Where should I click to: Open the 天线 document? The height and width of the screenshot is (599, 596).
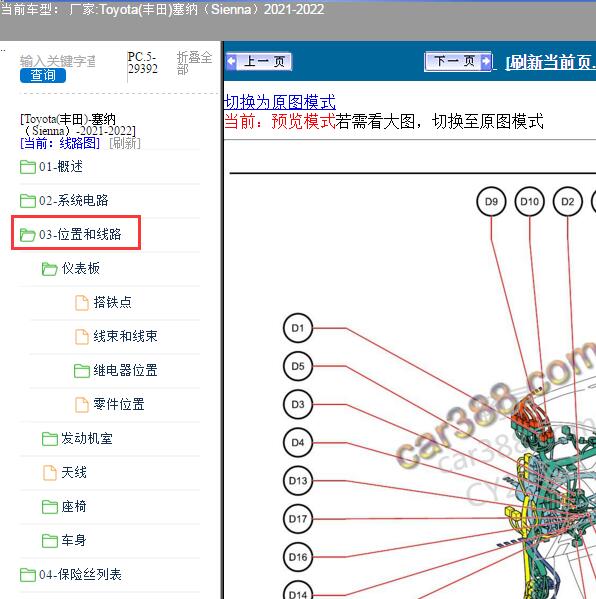(x=74, y=473)
